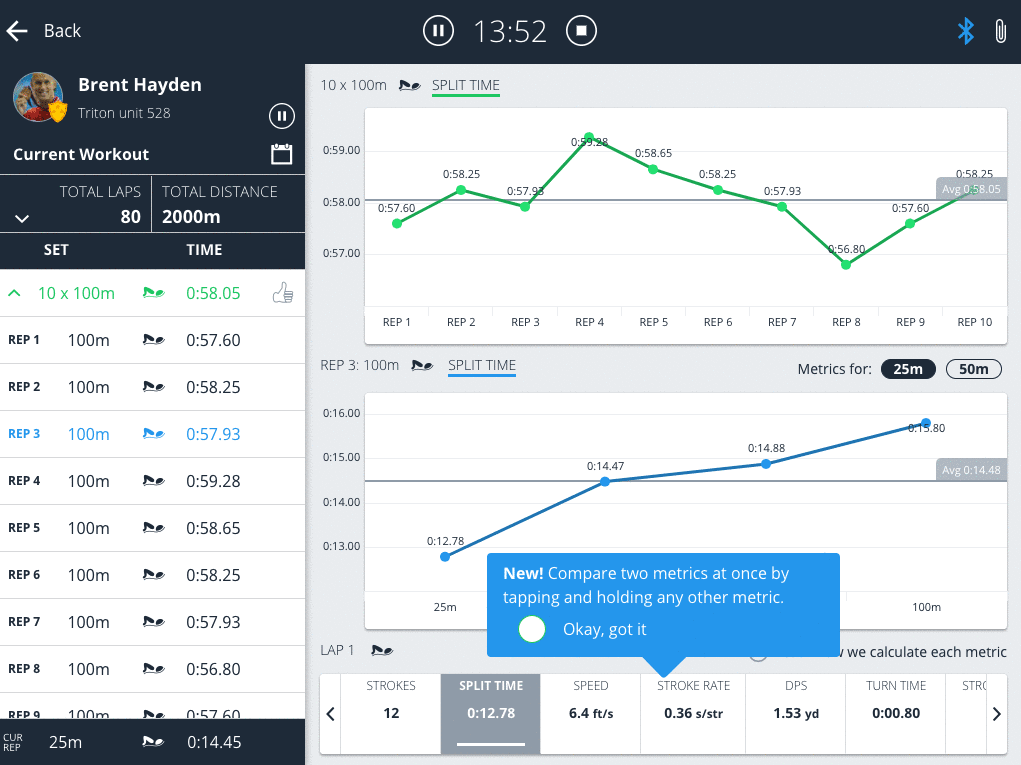Click stroke icon beside REP 3 chart title
1021x765 pixels.
(x=422, y=365)
